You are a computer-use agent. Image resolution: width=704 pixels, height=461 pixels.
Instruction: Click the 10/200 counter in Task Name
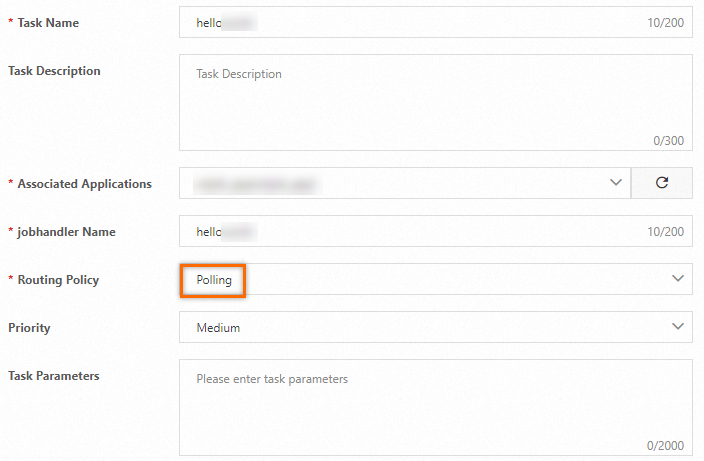(x=666, y=22)
